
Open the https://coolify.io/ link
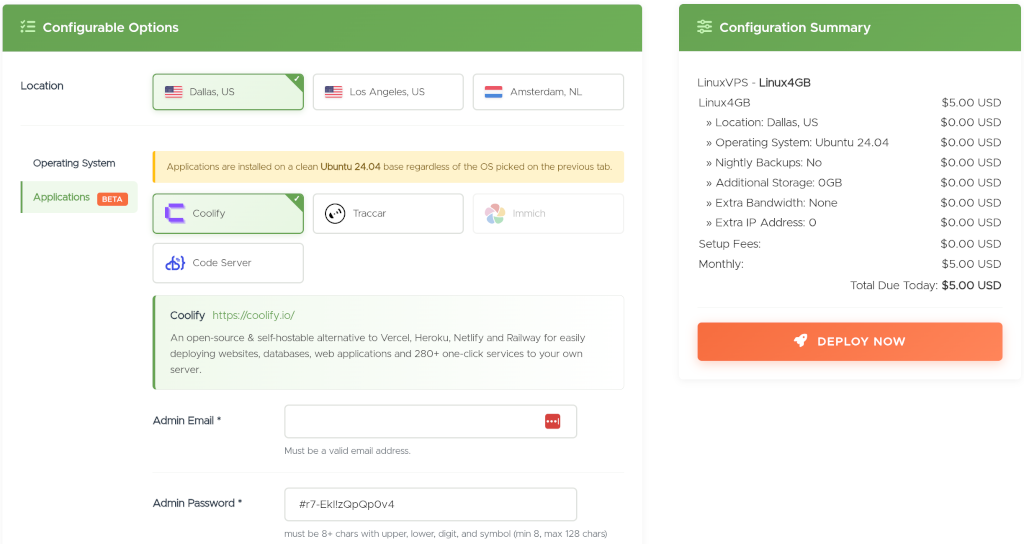tap(253, 315)
